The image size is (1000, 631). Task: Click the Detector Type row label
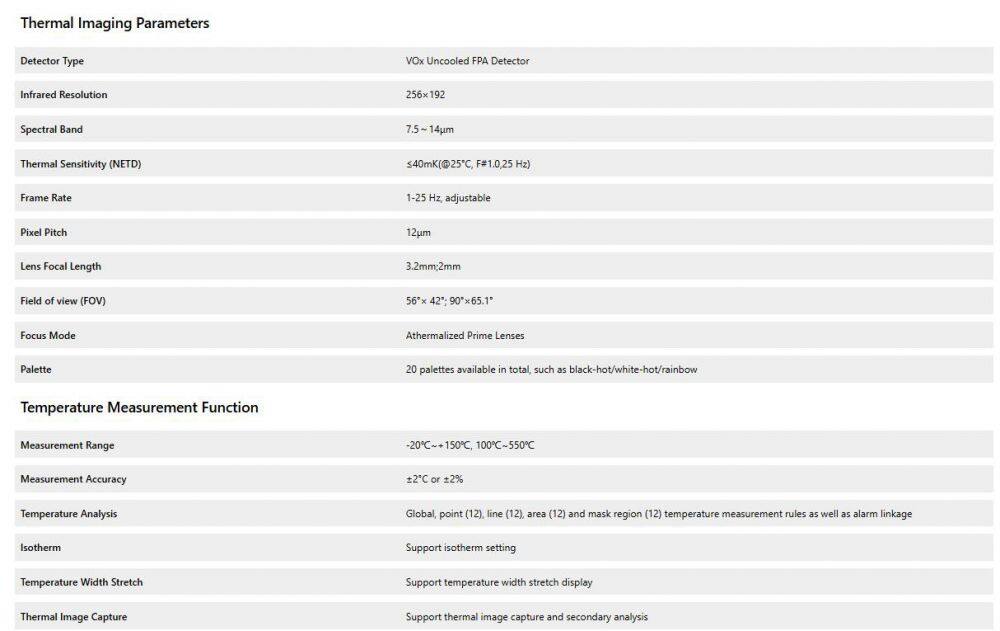pos(52,61)
